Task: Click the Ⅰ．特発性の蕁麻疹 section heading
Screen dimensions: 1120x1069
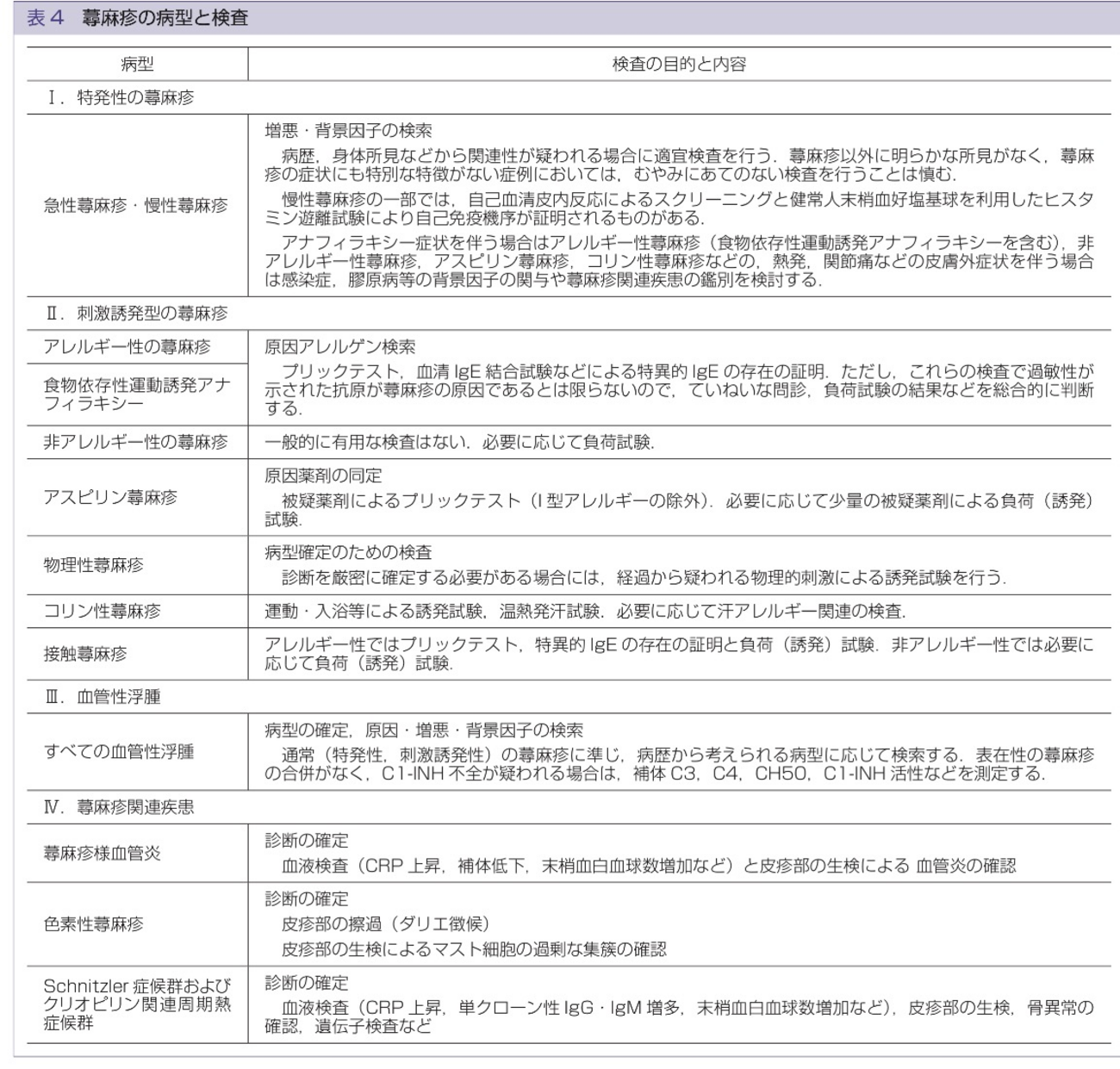Action: pos(120,97)
